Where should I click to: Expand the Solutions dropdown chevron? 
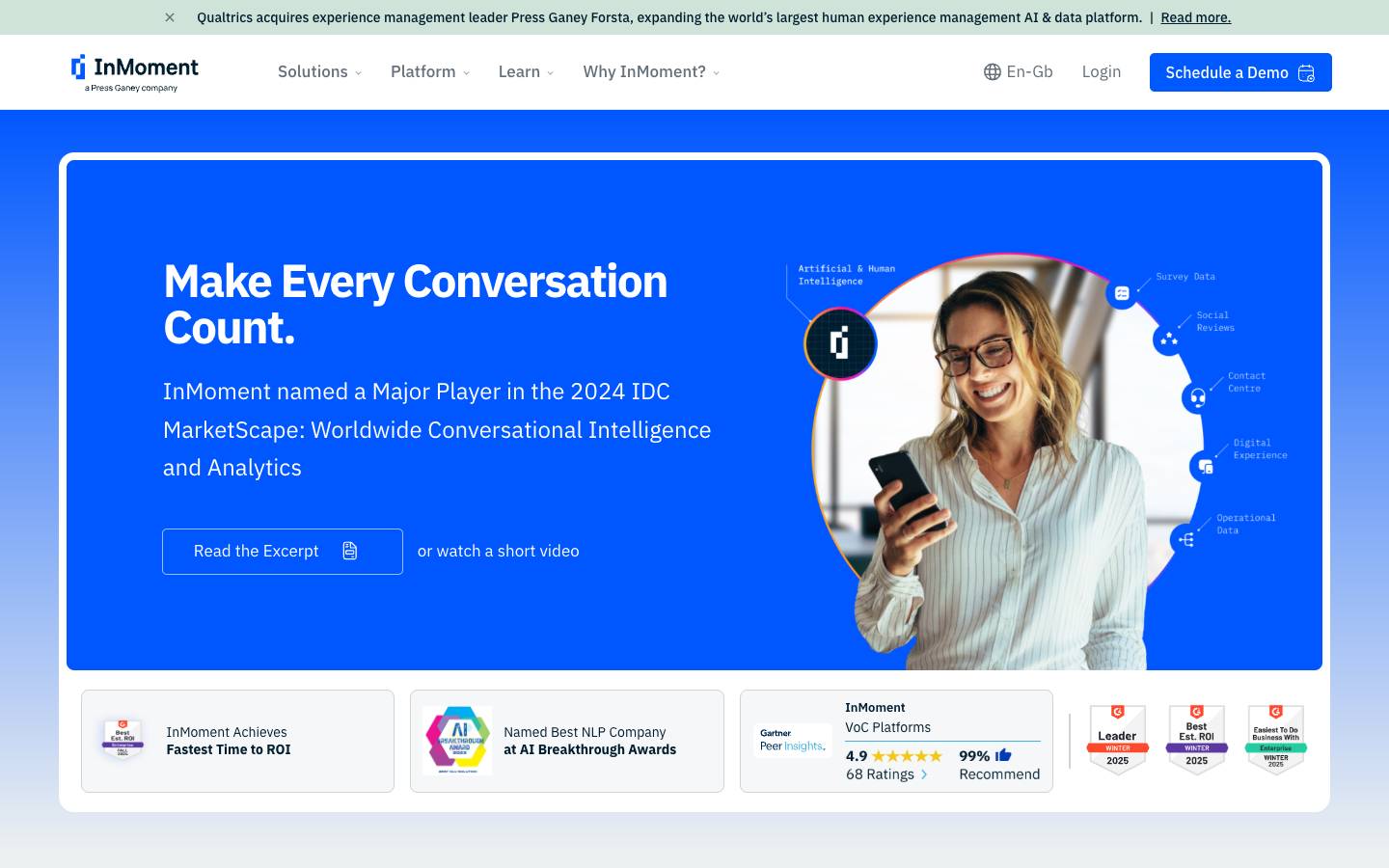click(358, 73)
